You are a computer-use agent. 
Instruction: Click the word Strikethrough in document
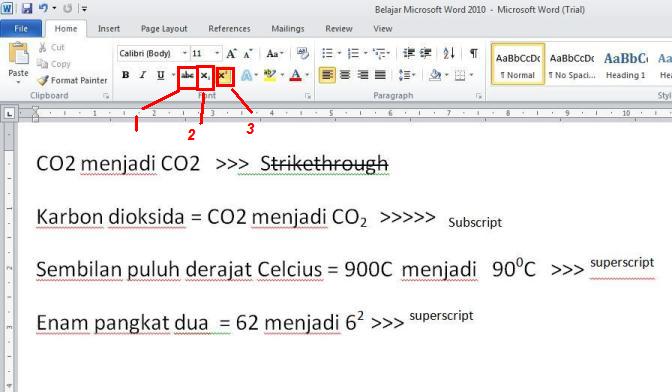coord(324,164)
